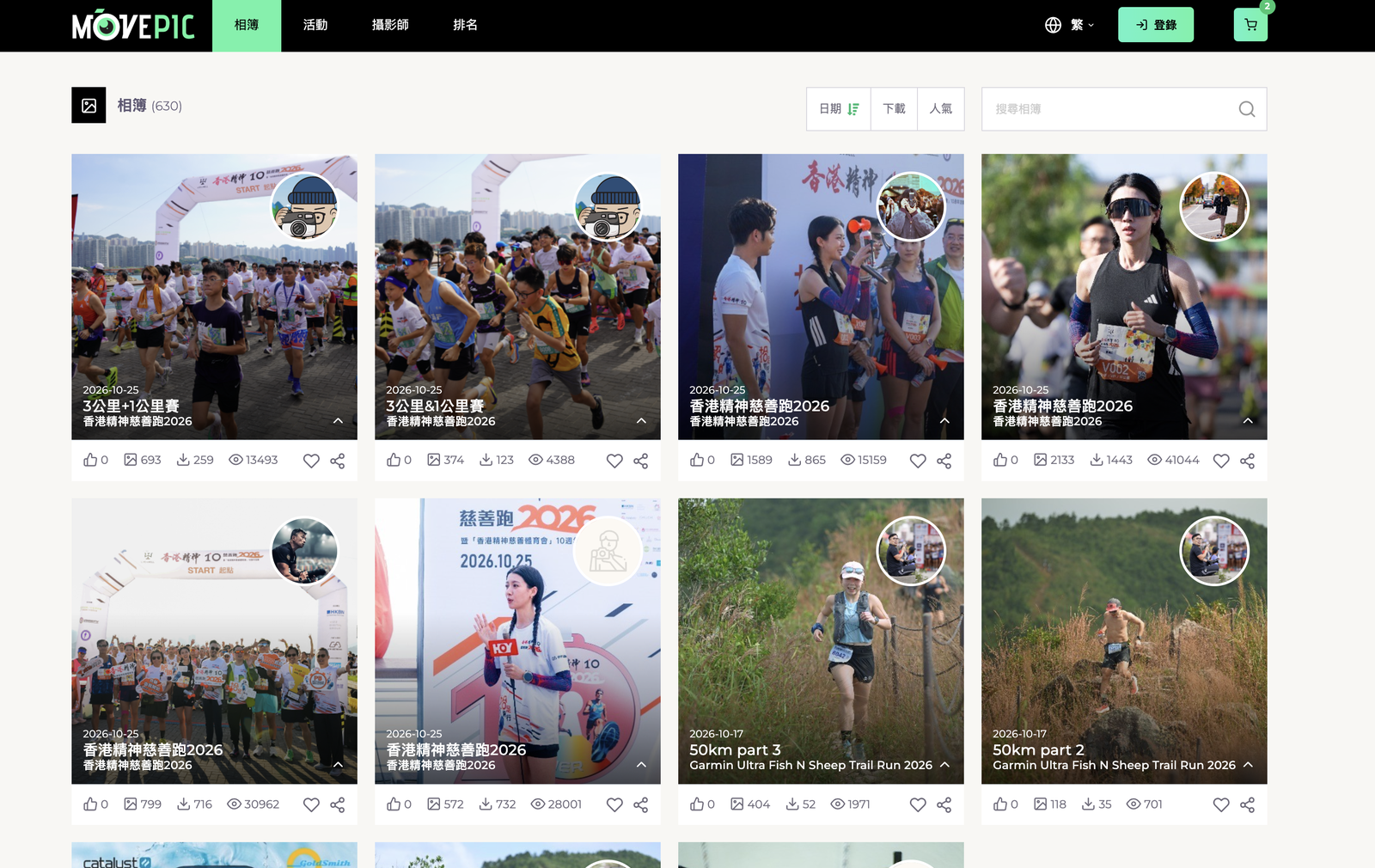Open the 排名 nav item
Screen dimensions: 1375x868
465,25
